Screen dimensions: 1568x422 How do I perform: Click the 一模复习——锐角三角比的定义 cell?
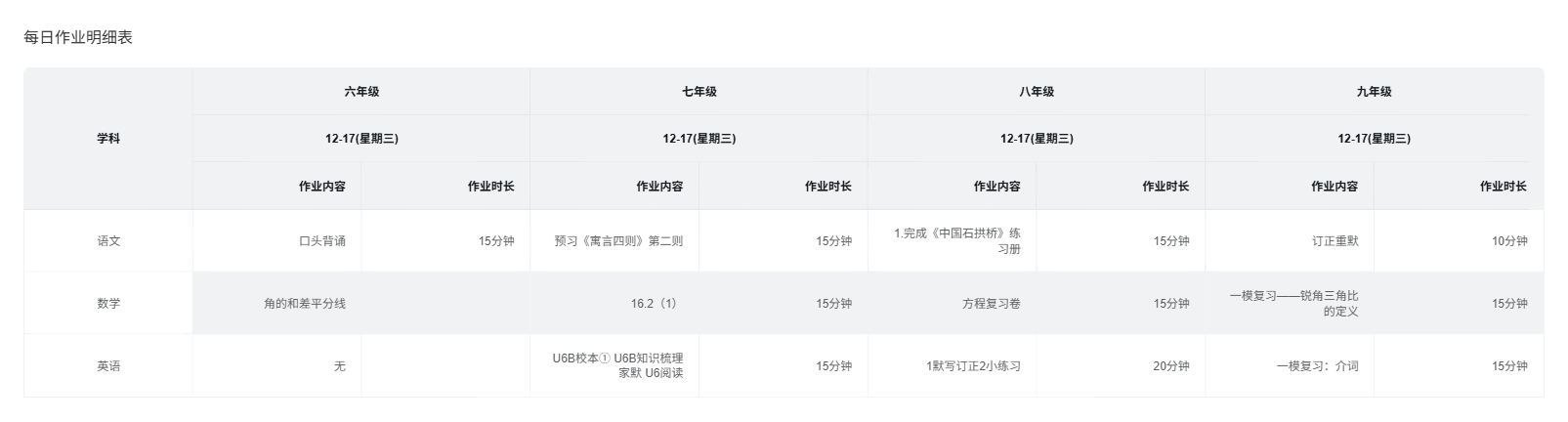click(1294, 304)
